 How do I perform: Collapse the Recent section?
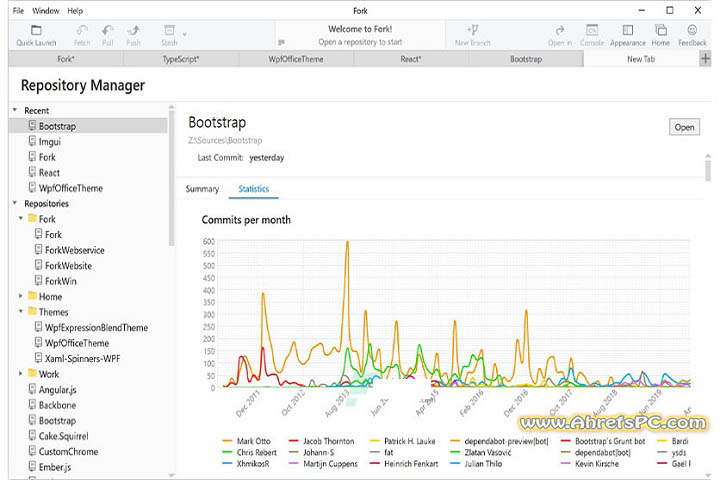point(14,110)
